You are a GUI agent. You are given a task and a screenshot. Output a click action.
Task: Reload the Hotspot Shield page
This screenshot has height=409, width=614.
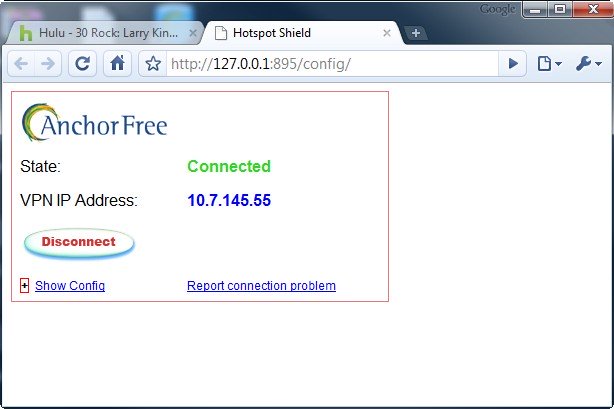pyautogui.click(x=82, y=63)
